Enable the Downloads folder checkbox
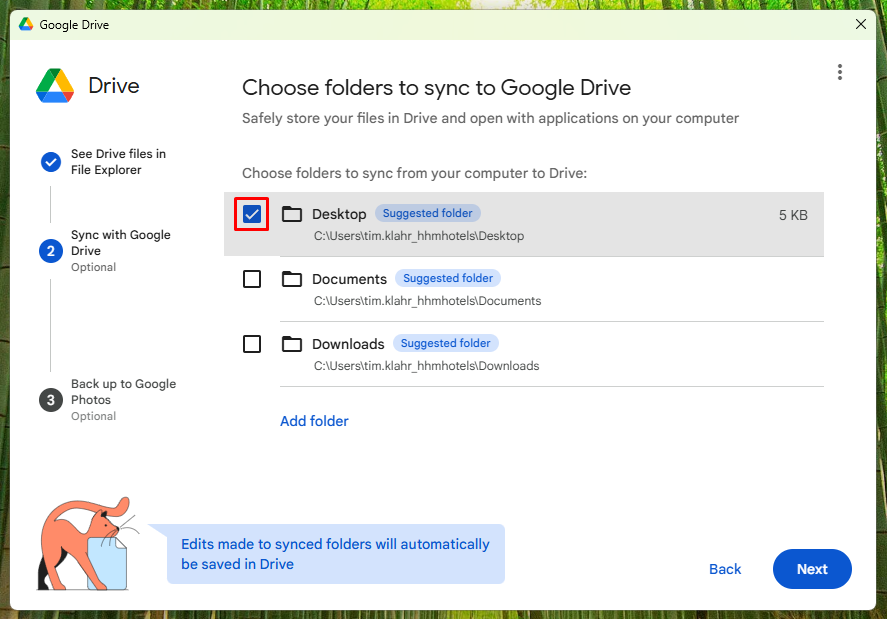This screenshot has width=887, height=619. tap(252, 344)
